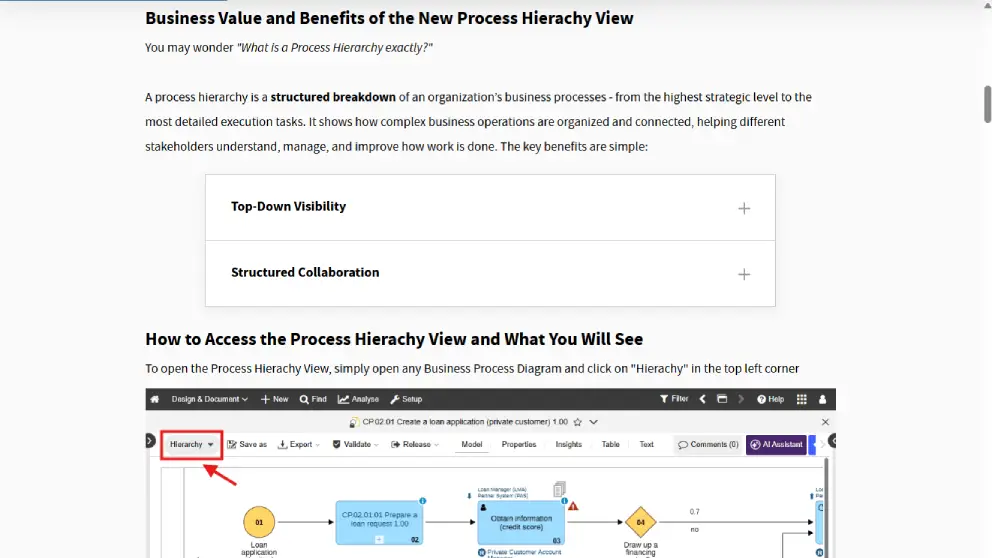Click the Comments (0) button
The width and height of the screenshot is (992, 558).
[x=708, y=444]
